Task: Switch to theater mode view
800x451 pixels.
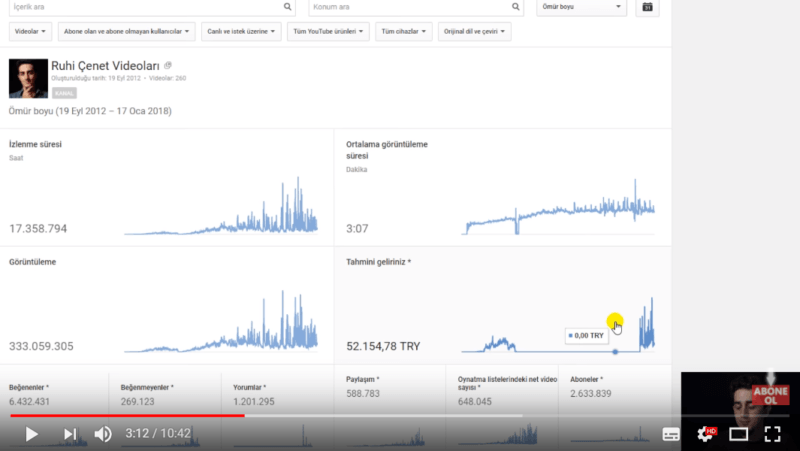Action: click(739, 434)
